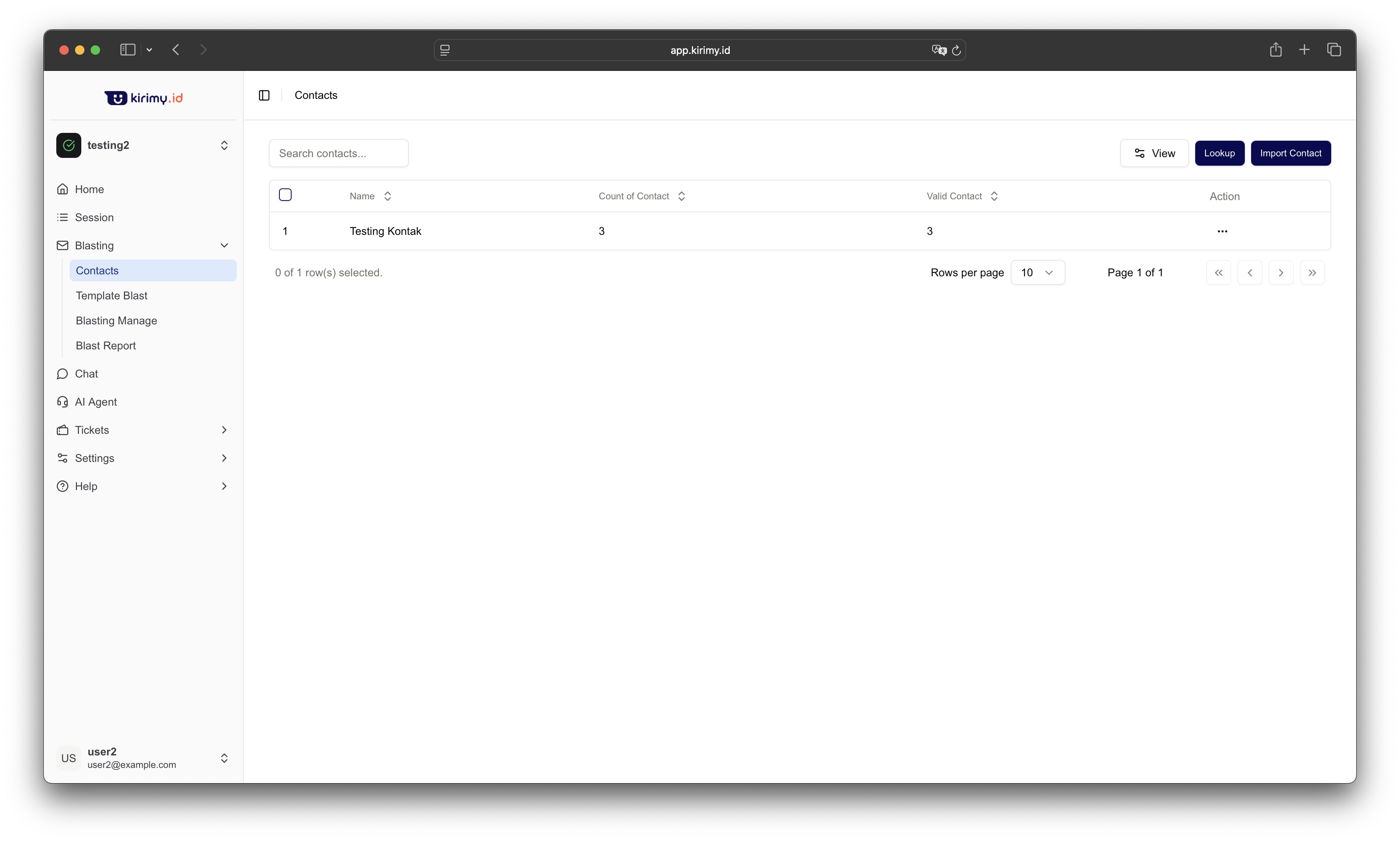Open the Rows per page dropdown
The width and height of the screenshot is (1400, 841).
pos(1037,273)
